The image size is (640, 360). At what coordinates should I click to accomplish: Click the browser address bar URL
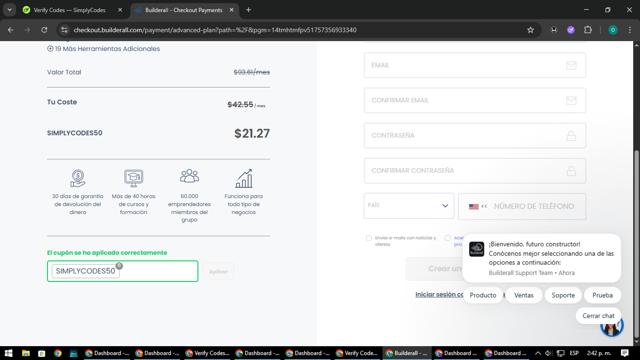pos(215,30)
